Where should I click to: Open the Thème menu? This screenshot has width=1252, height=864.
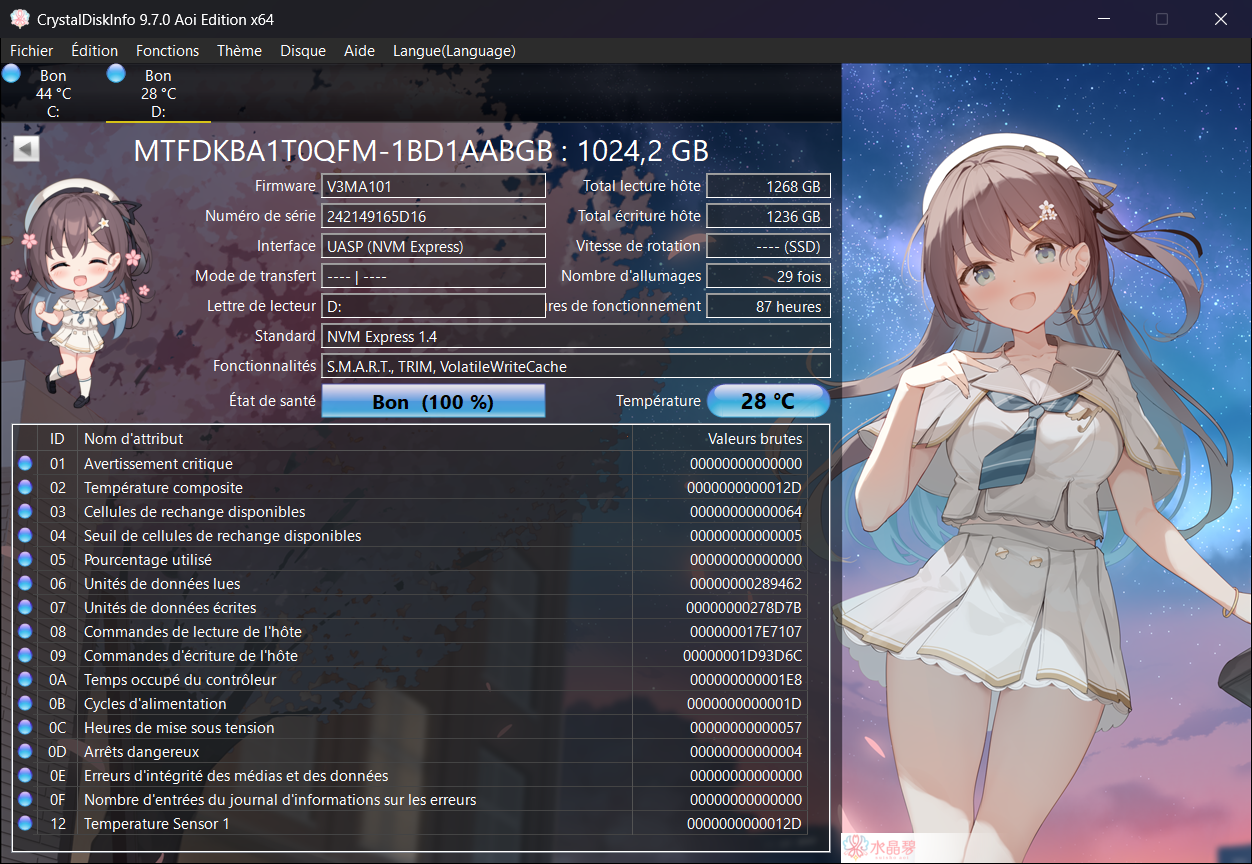(239, 50)
